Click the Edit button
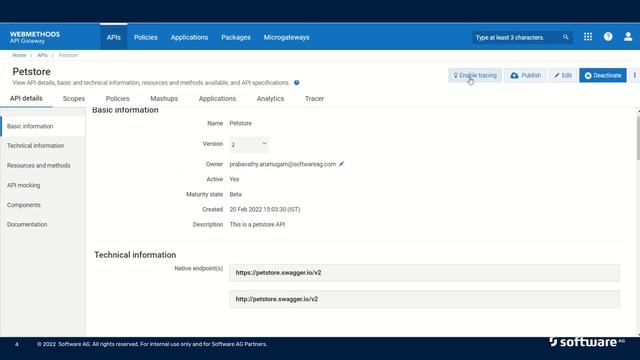Screen dimensions: 640x360 (563, 75)
